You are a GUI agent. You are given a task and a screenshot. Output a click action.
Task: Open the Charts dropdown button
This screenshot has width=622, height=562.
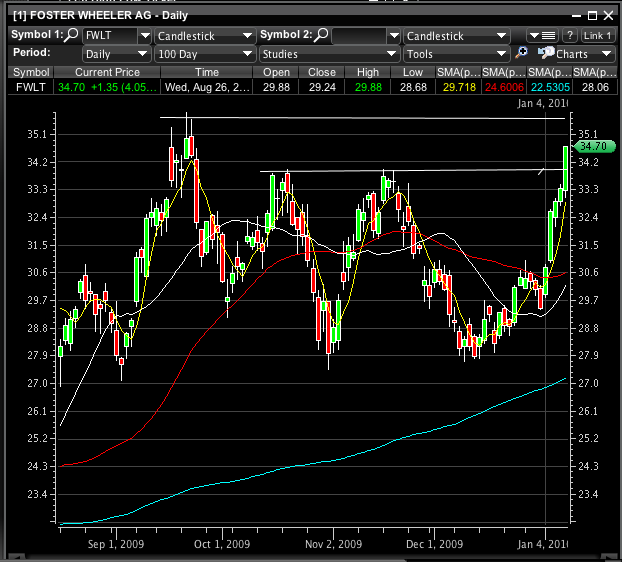coord(578,54)
